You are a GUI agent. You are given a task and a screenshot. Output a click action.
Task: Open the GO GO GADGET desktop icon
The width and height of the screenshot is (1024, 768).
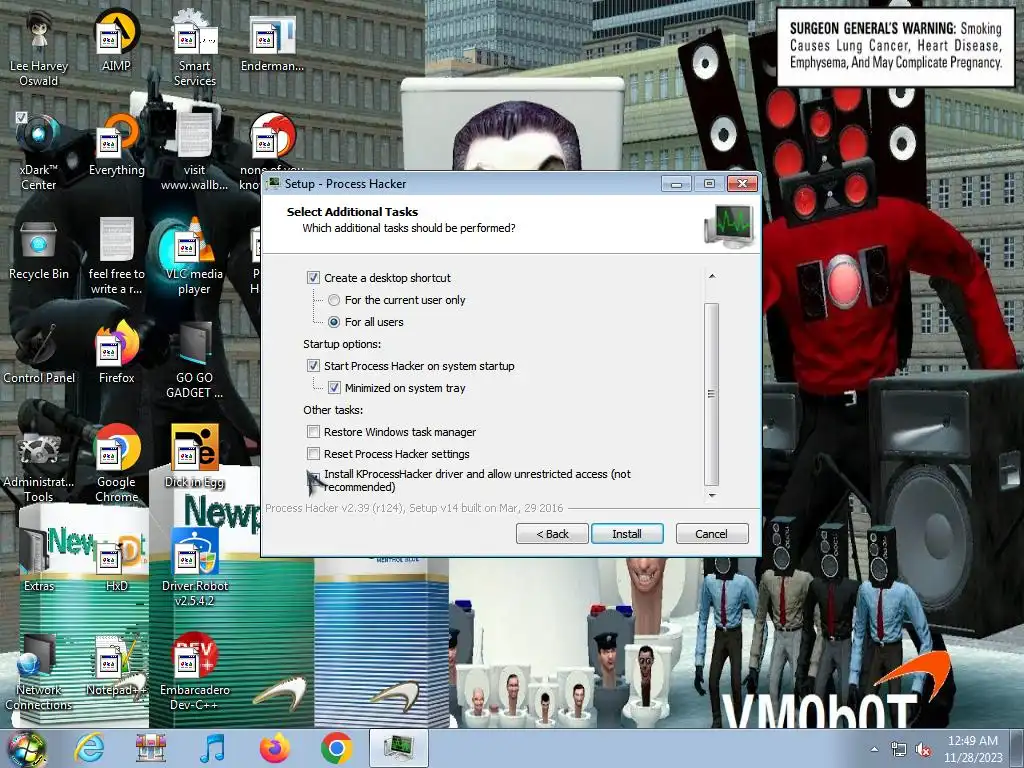(x=195, y=359)
